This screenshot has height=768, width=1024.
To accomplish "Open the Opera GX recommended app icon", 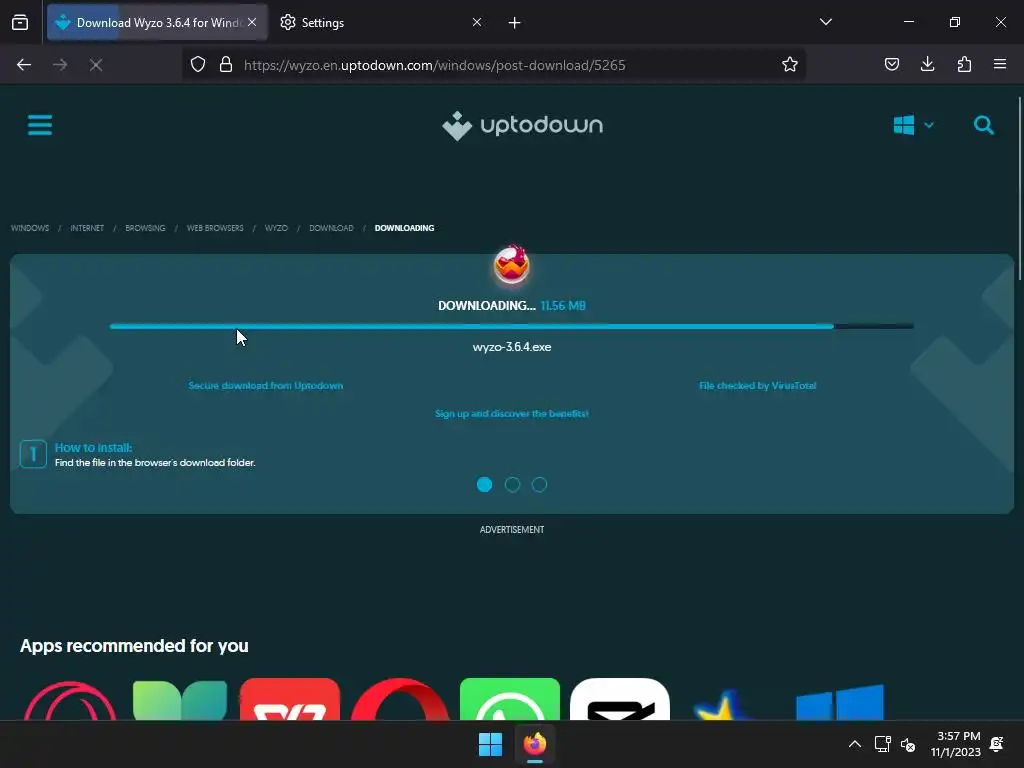I will point(70,699).
